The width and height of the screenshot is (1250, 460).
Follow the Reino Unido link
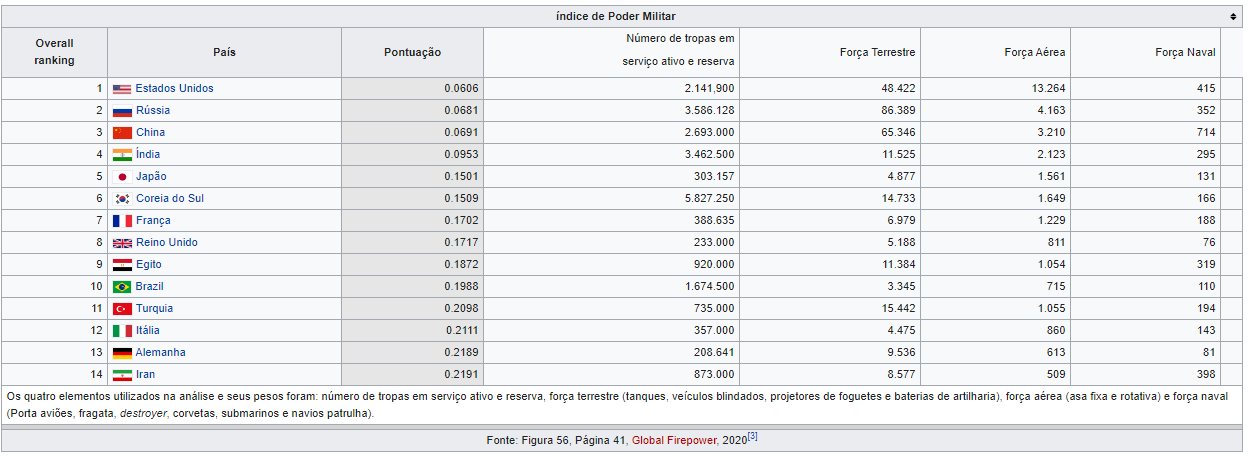[167, 242]
